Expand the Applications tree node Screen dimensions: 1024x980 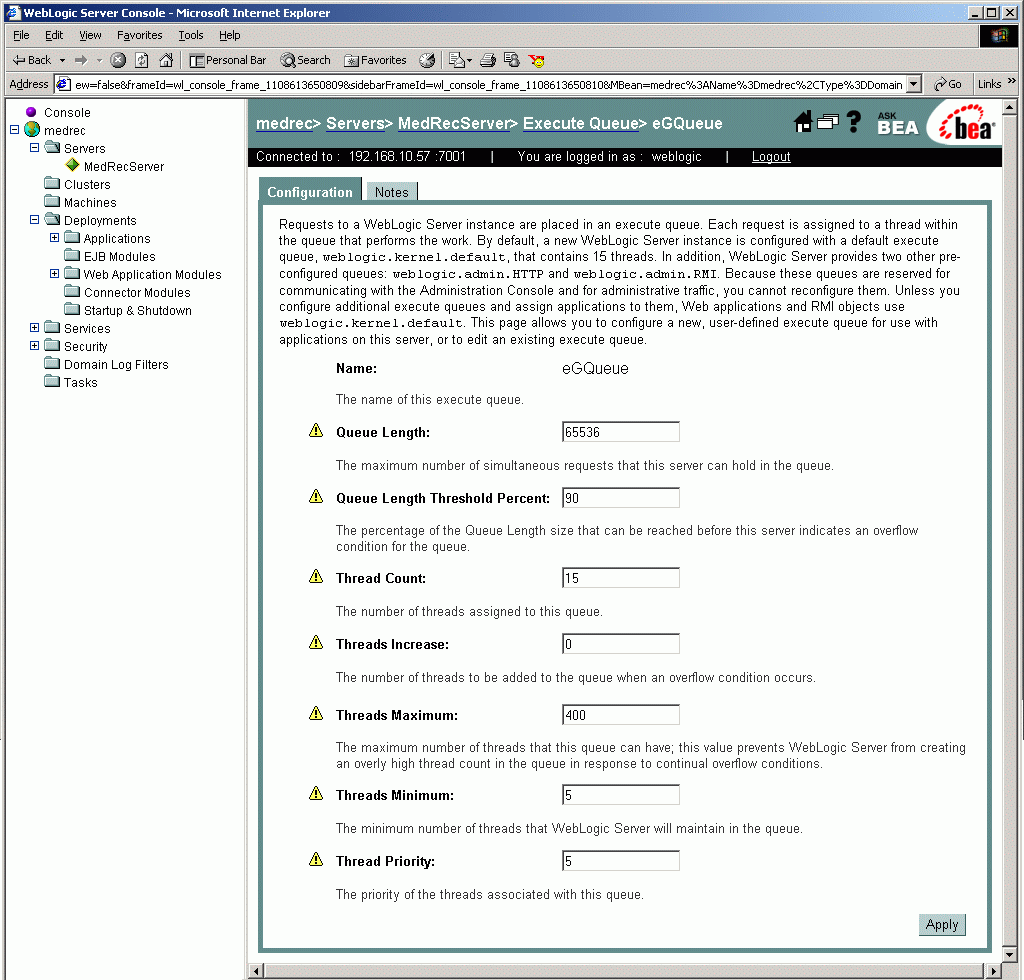tap(55, 238)
